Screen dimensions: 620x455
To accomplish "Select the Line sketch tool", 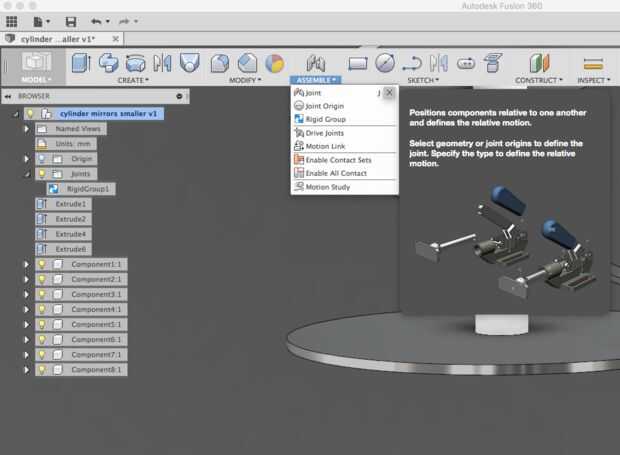I will coord(412,64).
